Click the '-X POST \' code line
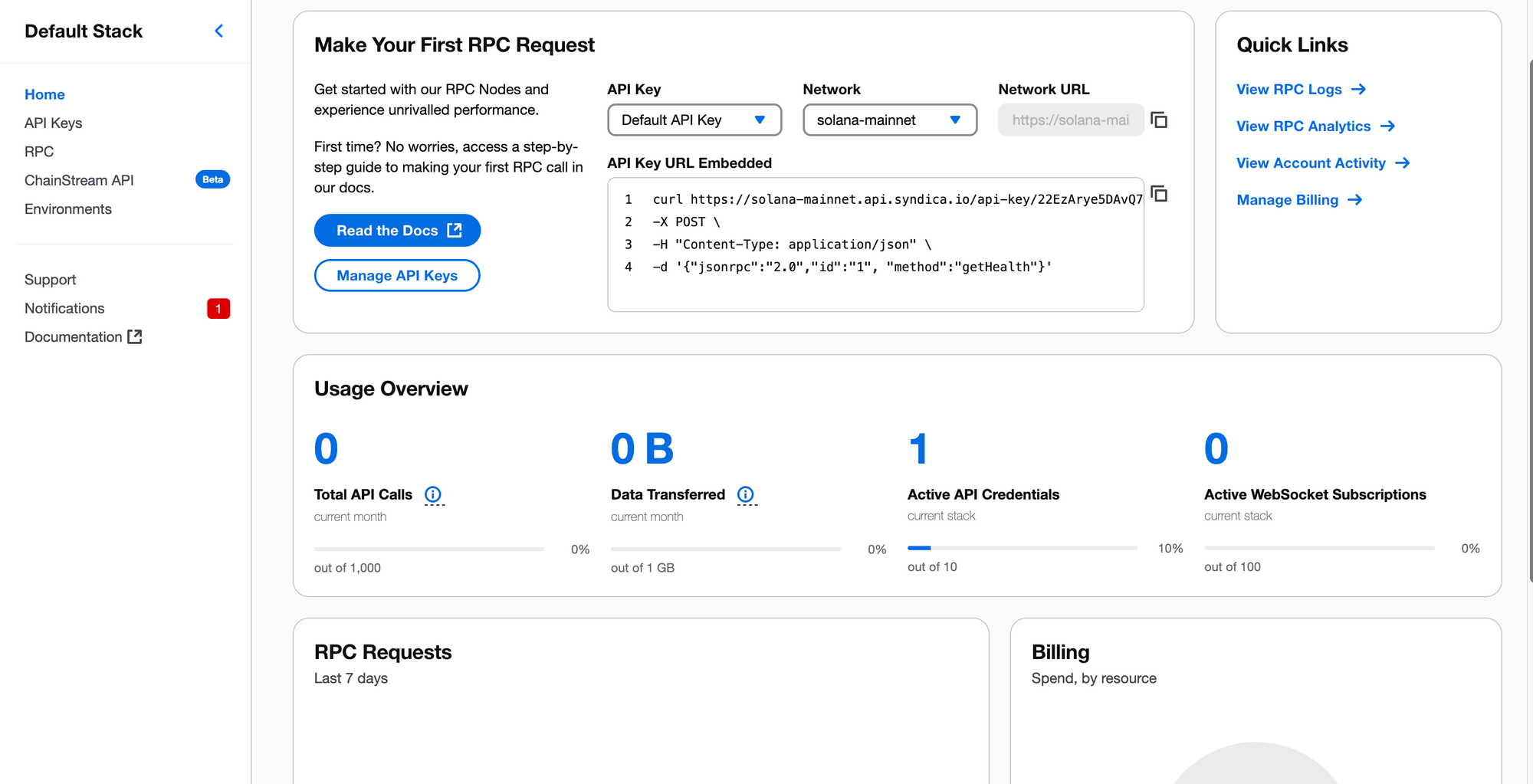 coord(686,222)
